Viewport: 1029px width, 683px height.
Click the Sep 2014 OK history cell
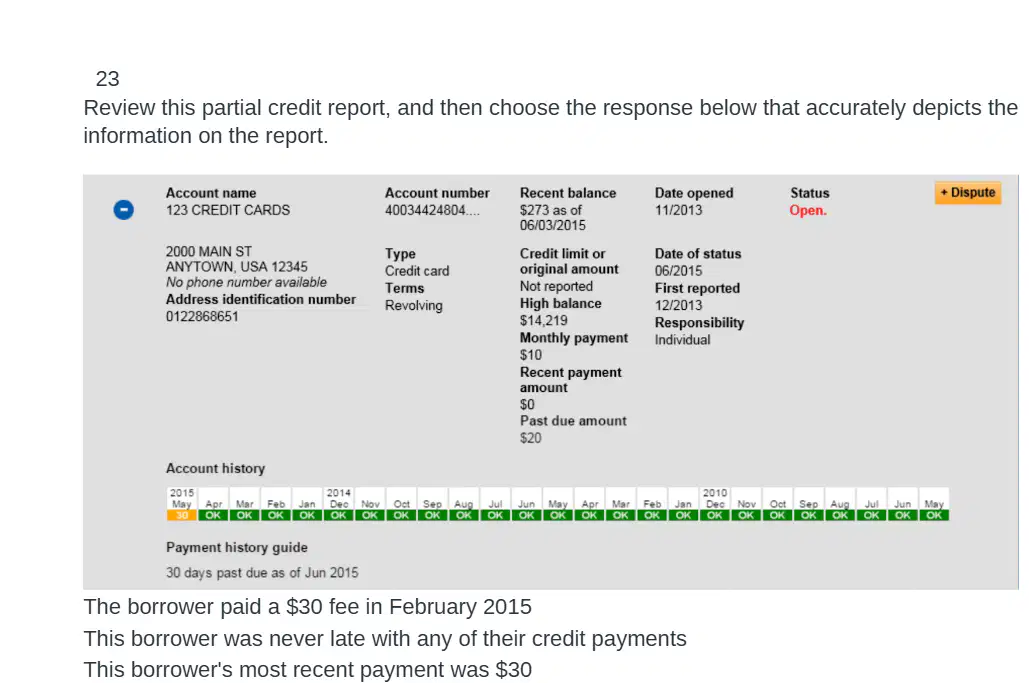432,515
